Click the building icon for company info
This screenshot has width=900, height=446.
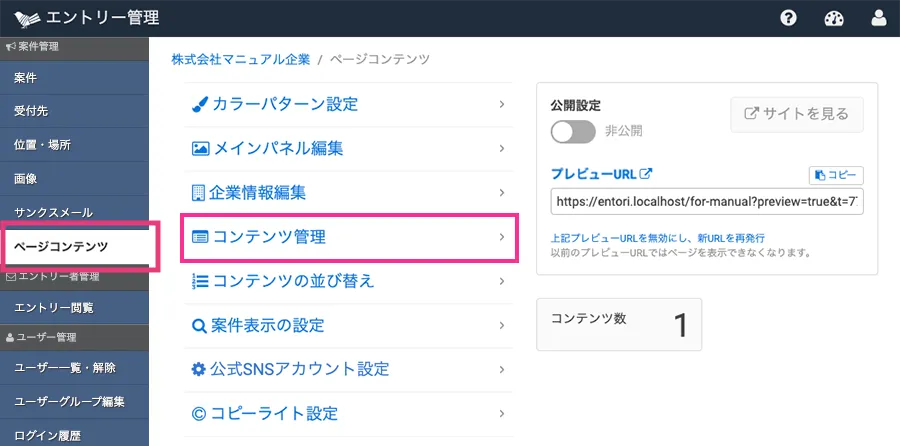198,192
